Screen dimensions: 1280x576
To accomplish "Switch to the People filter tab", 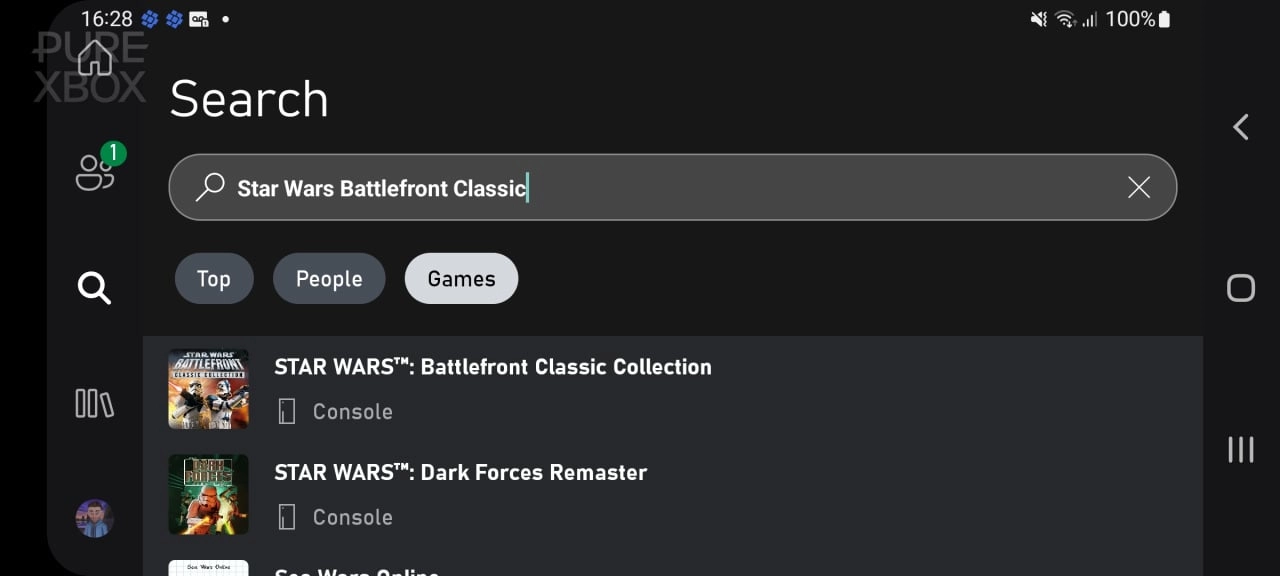I will coord(329,278).
